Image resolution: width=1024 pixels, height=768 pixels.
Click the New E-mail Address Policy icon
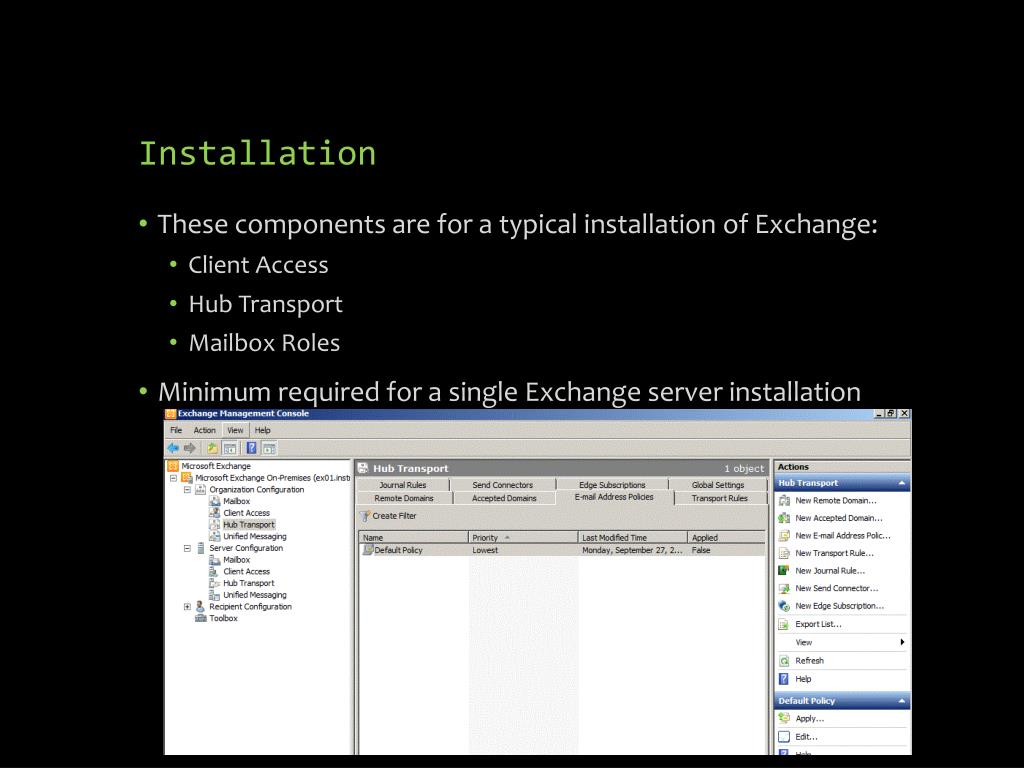(784, 536)
